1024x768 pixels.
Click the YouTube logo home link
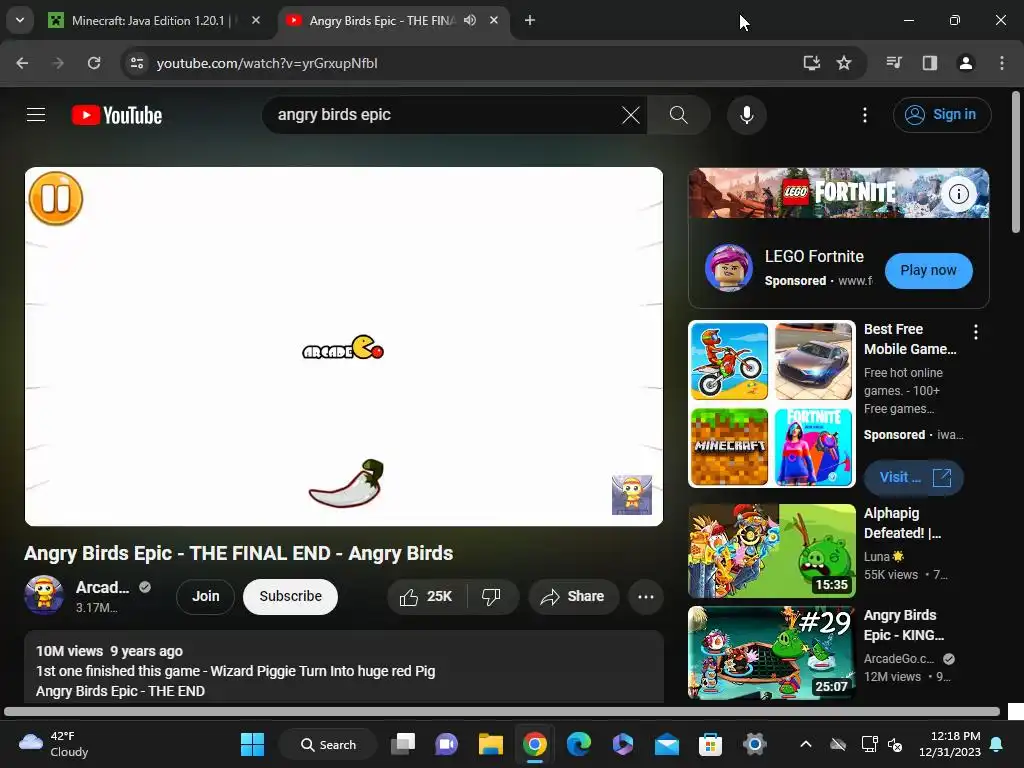117,115
